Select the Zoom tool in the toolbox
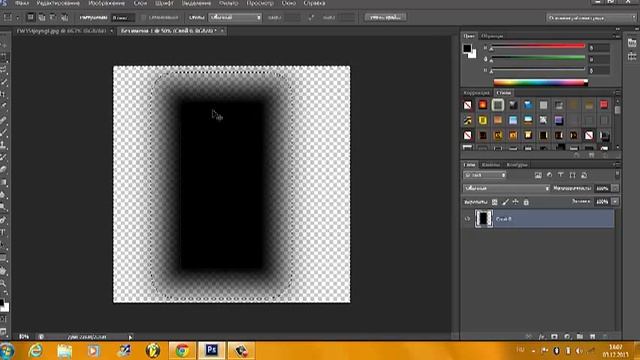 [4, 283]
